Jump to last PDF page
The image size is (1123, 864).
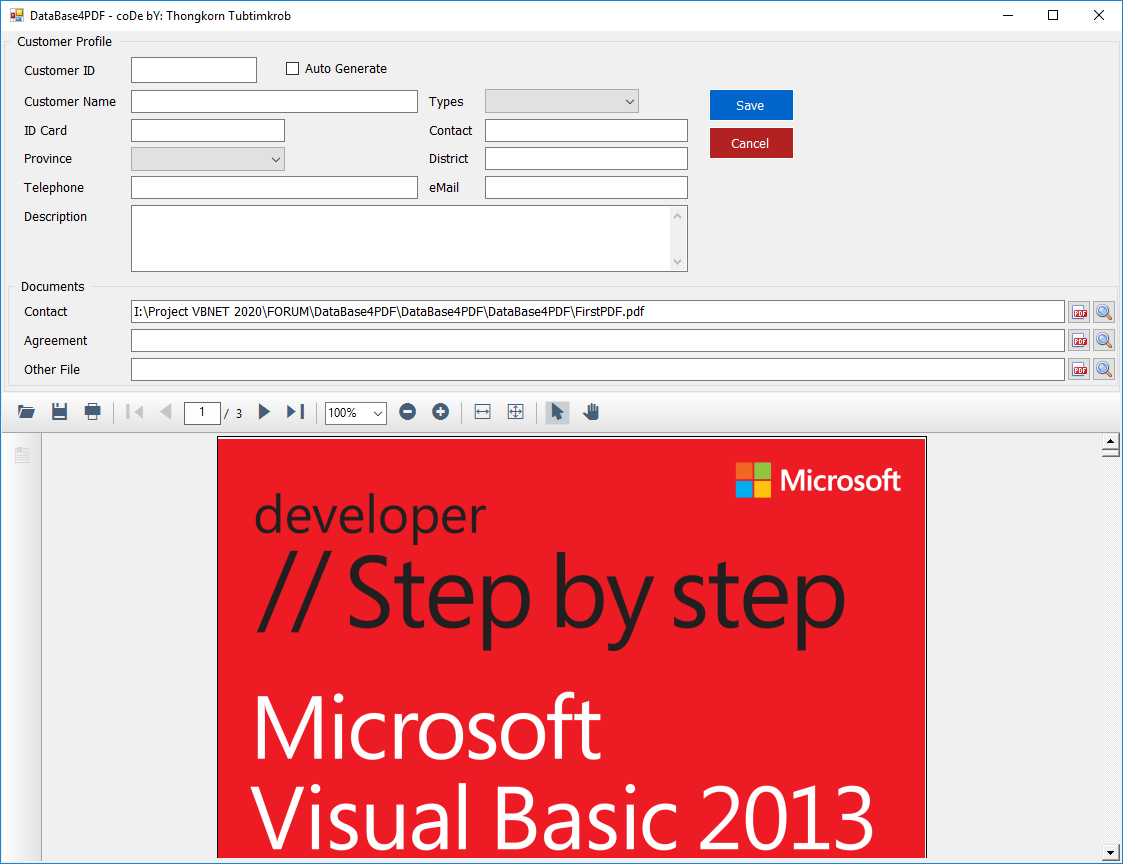295,412
